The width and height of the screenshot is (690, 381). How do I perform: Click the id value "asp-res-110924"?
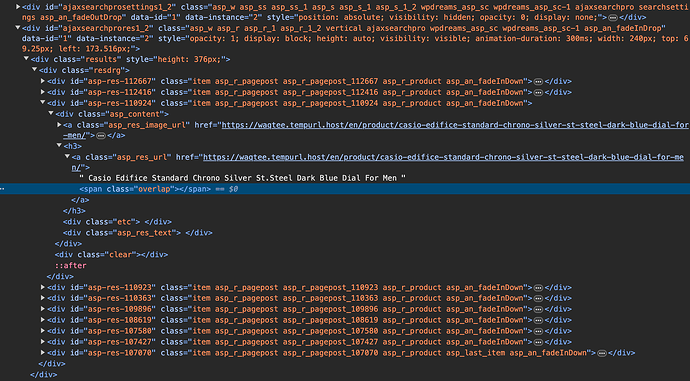(x=119, y=103)
